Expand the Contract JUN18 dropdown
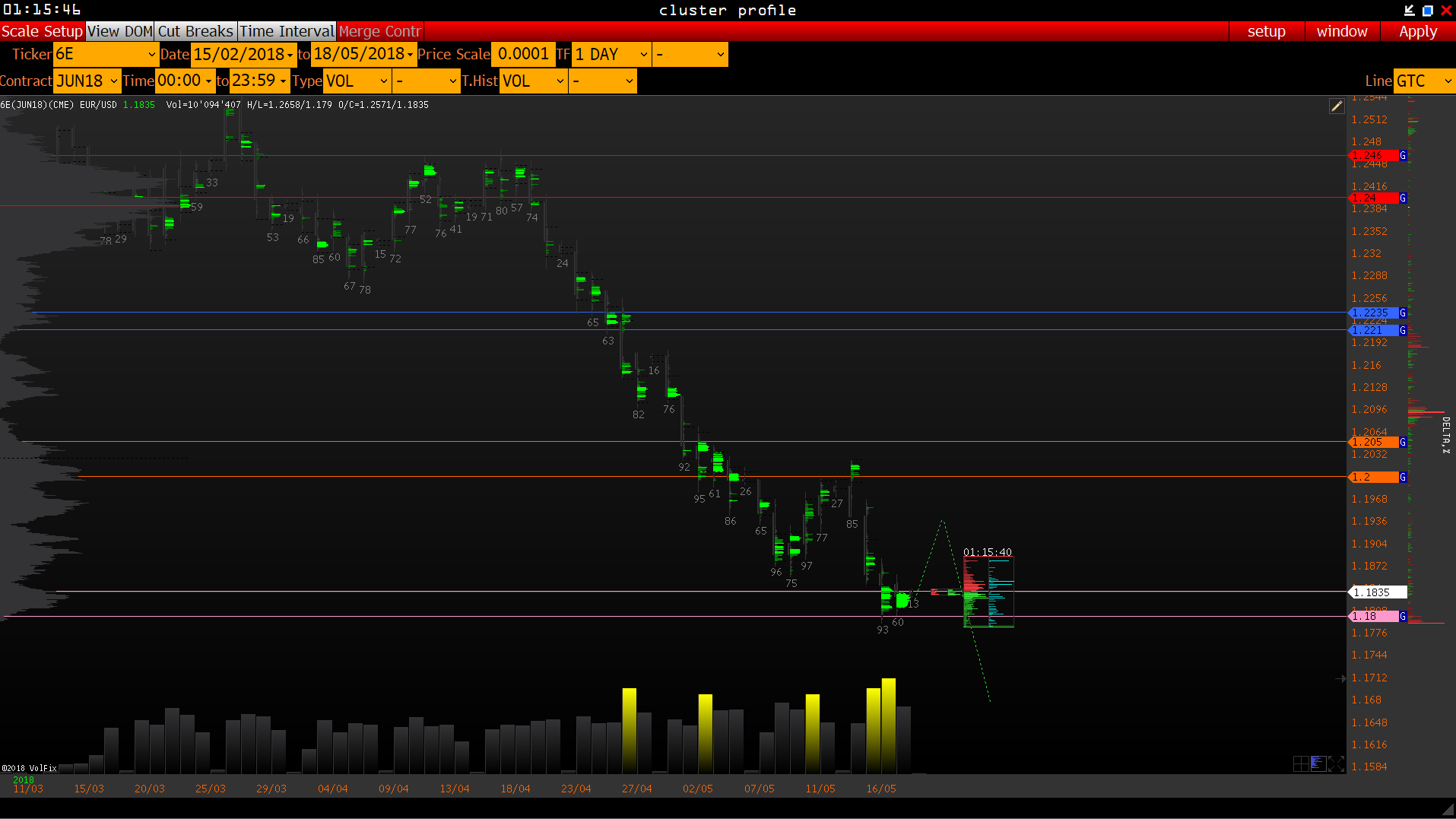Image resolution: width=1456 pixels, height=819 pixels. click(87, 81)
